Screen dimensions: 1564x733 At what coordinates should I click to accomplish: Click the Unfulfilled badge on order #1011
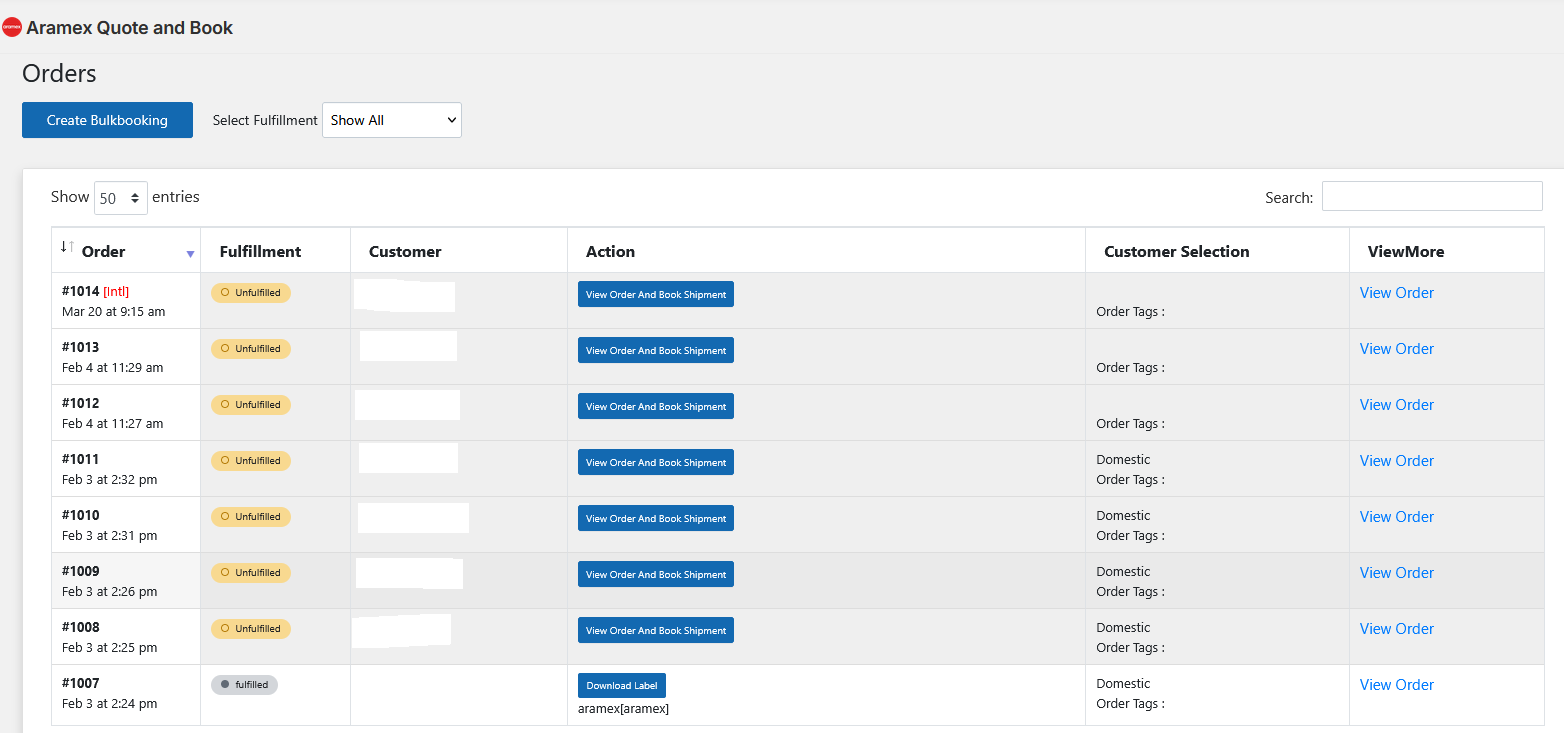tap(251, 461)
